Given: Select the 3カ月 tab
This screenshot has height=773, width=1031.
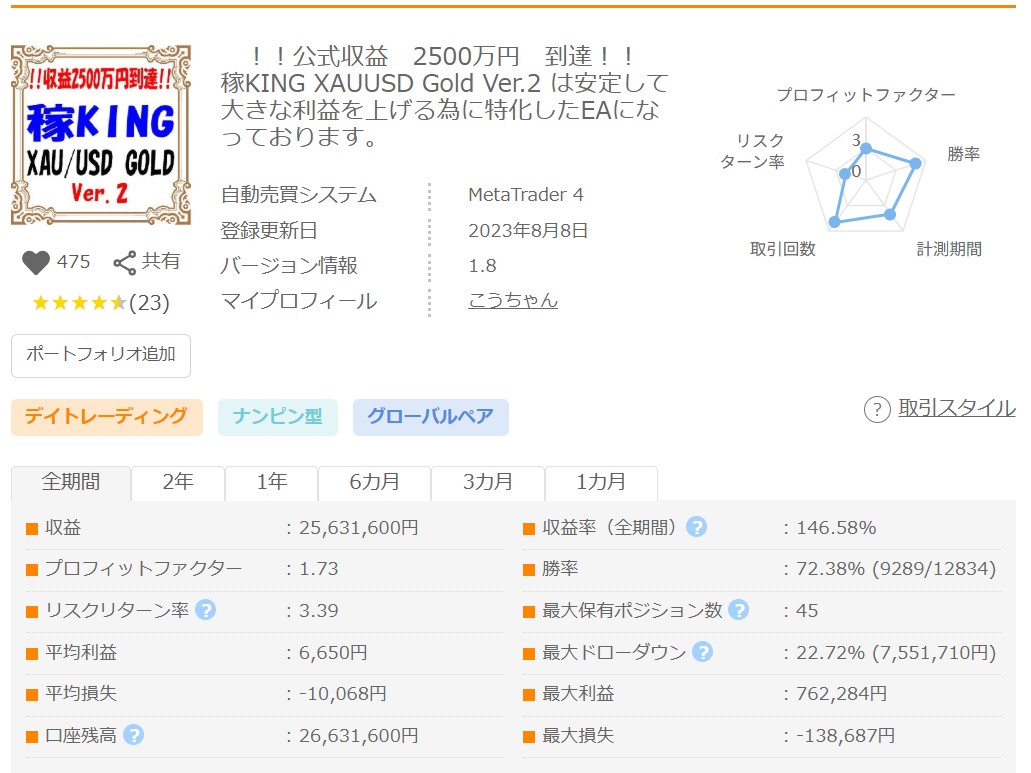Looking at the screenshot, I should pyautogui.click(x=488, y=482).
